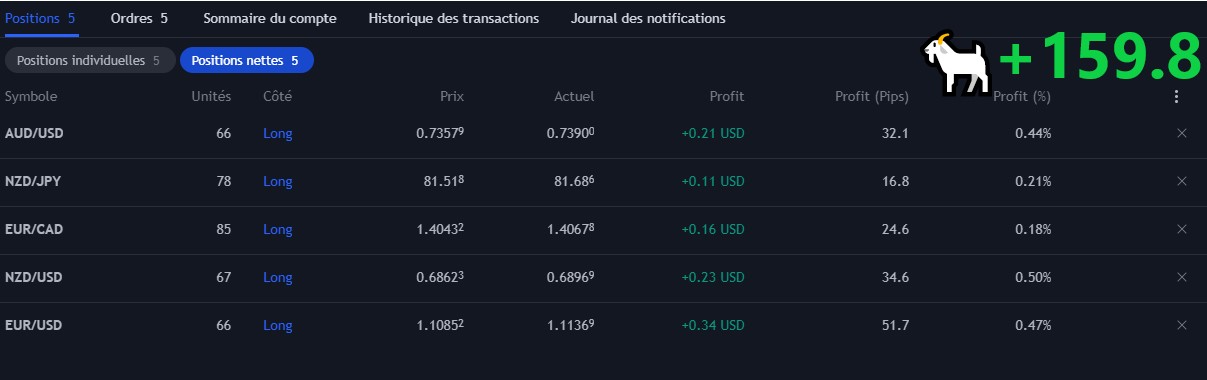1207x380 pixels.
Task: Select the Positions nettes pill
Action: pyautogui.click(x=246, y=61)
